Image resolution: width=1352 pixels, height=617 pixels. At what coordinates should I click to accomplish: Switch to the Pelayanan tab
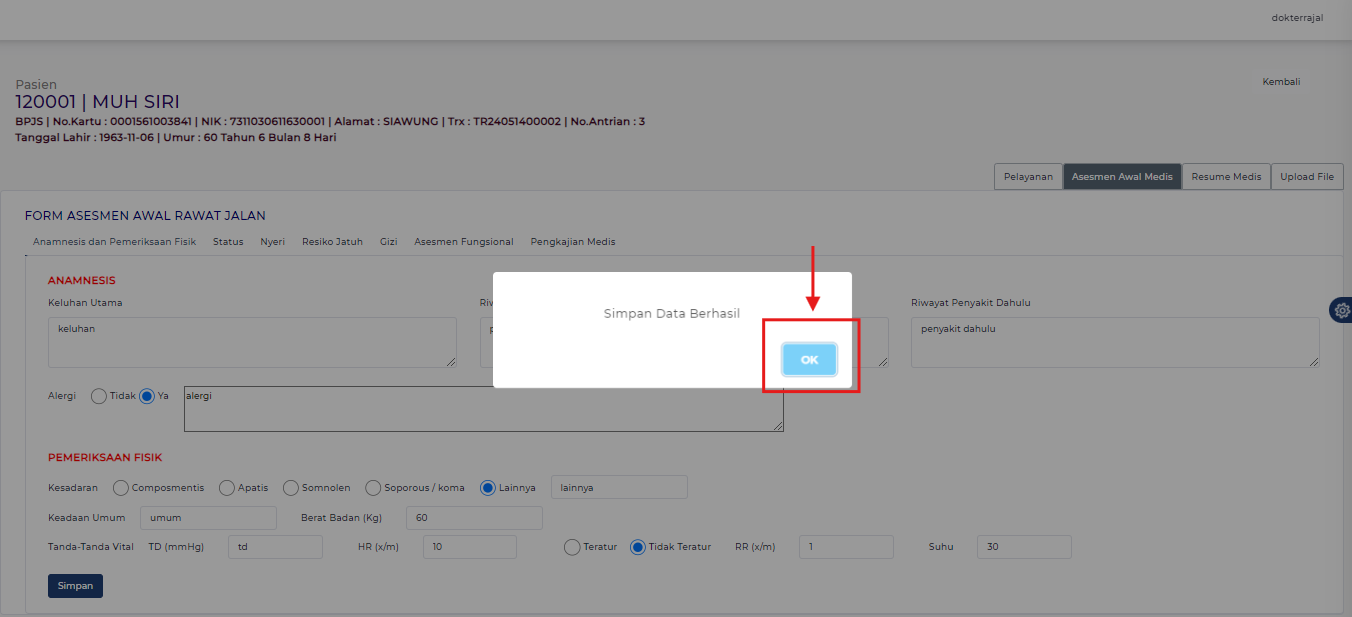[x=1028, y=177]
